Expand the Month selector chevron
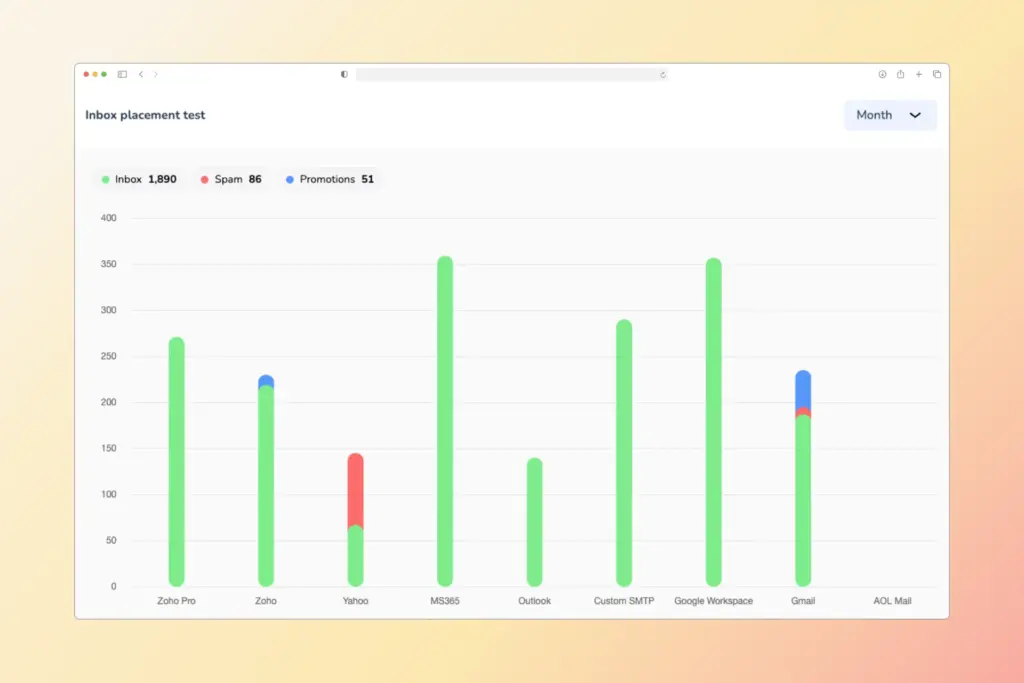This screenshot has width=1024, height=683. click(x=916, y=115)
